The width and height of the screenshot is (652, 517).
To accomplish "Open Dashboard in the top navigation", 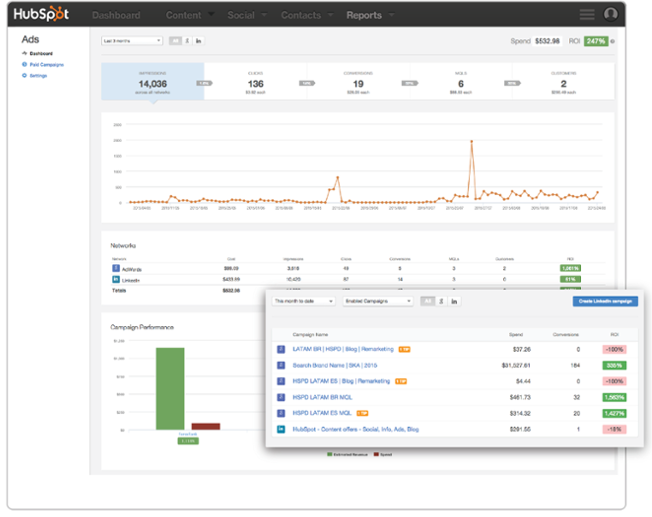I will 116,15.
